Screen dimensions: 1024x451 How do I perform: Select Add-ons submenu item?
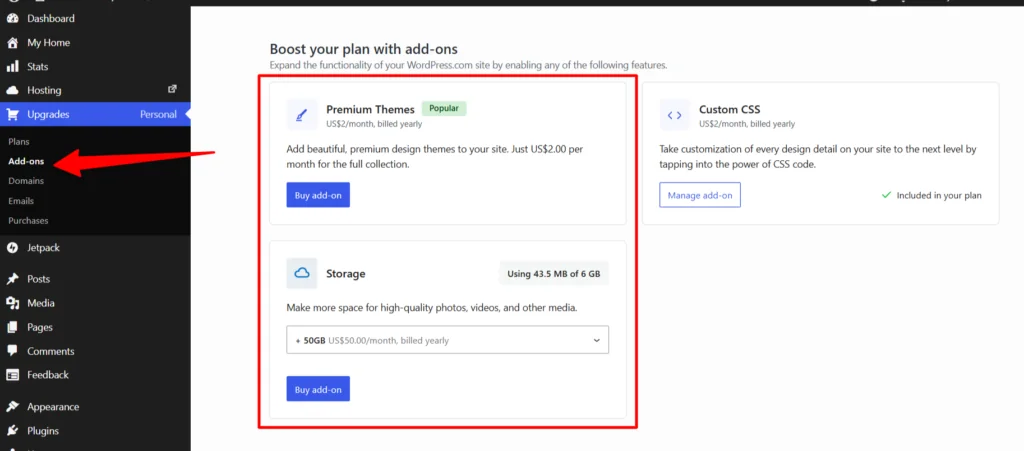pyautogui.click(x=26, y=161)
